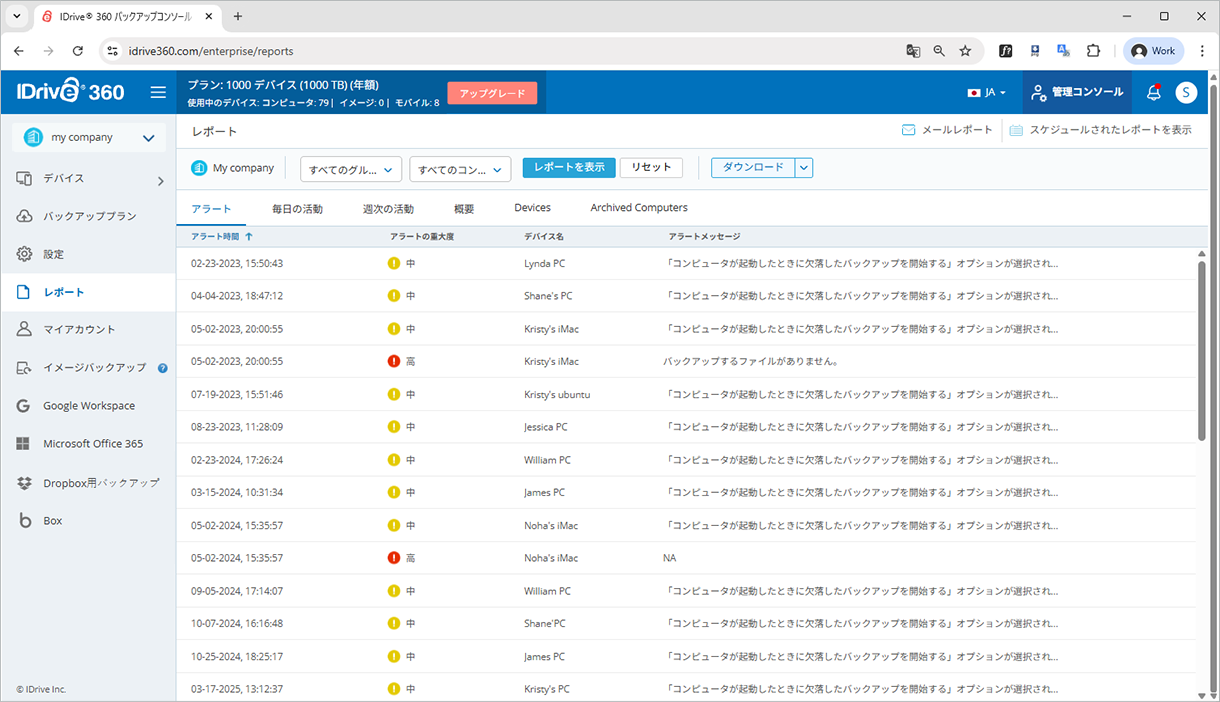This screenshot has width=1220, height=702.
Task: Click the Chrome bookmark star icon
Action: pyautogui.click(x=965, y=51)
